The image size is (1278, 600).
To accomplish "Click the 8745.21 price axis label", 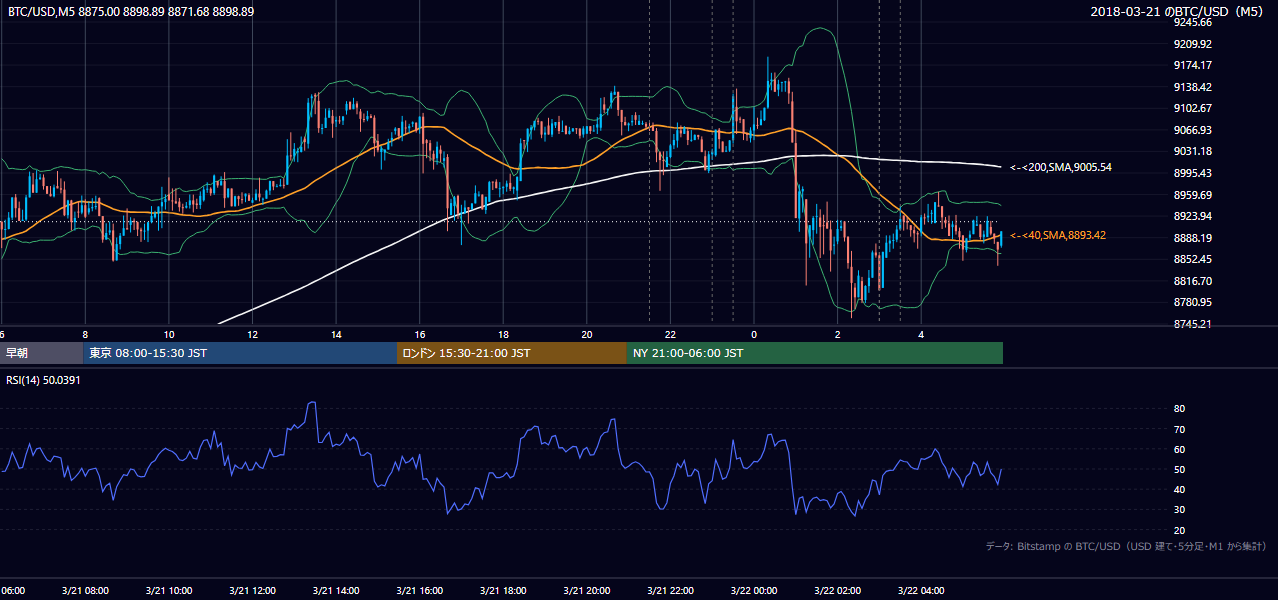I will [1193, 324].
